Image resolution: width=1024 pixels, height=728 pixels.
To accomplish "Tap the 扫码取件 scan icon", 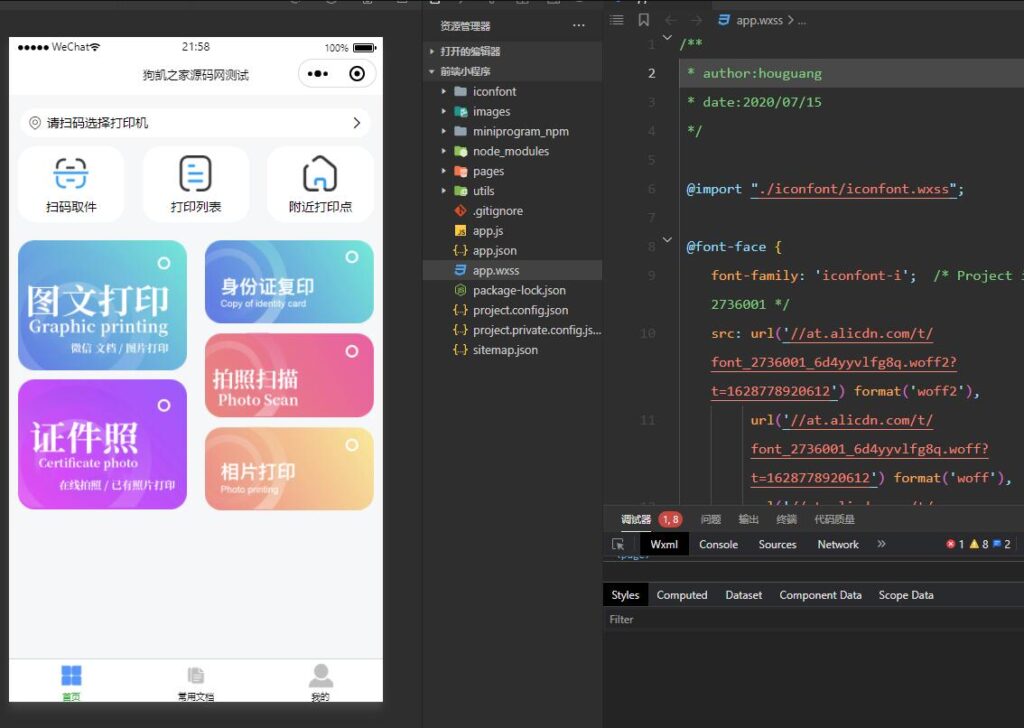I will (71, 174).
